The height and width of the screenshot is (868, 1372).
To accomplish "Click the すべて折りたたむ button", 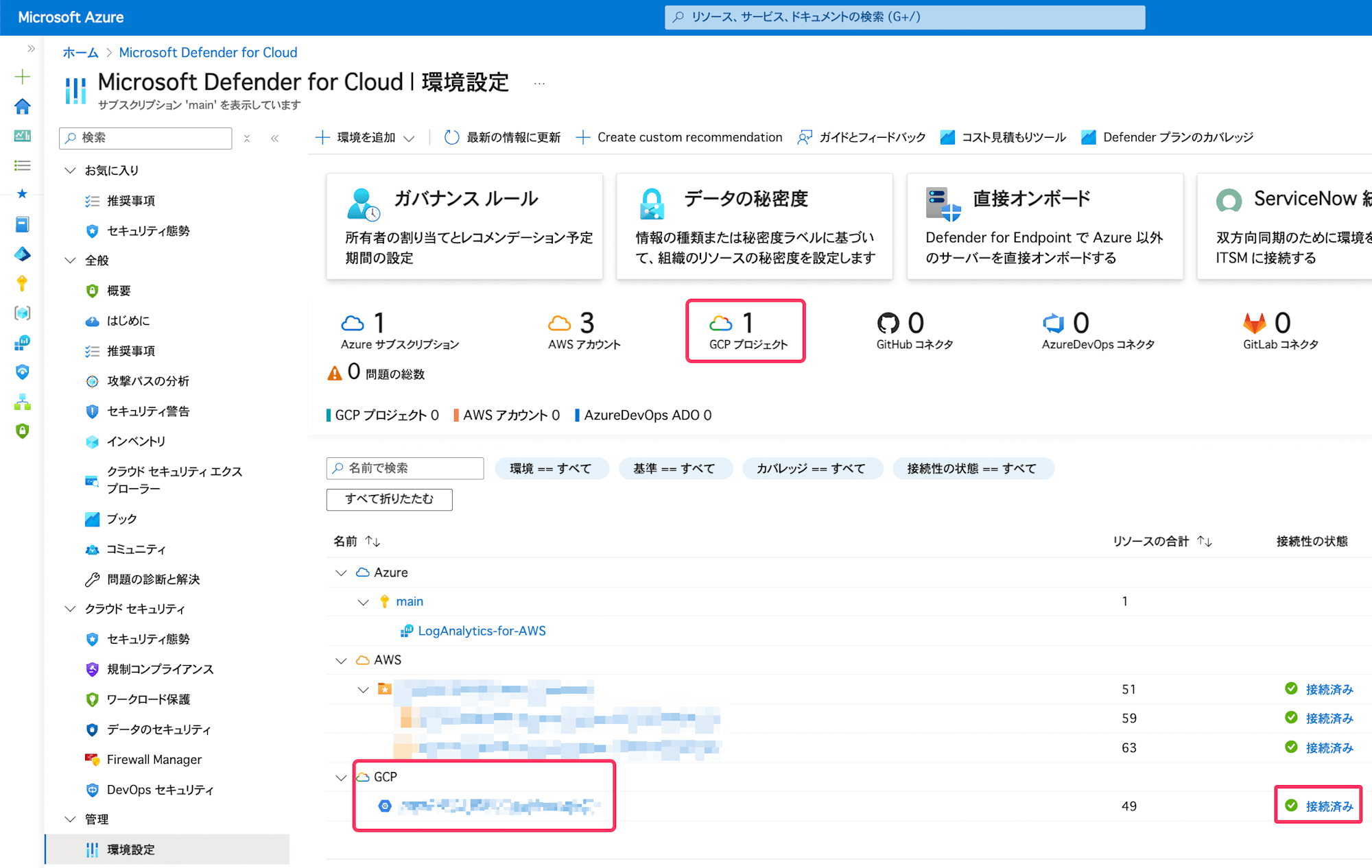I will click(389, 499).
